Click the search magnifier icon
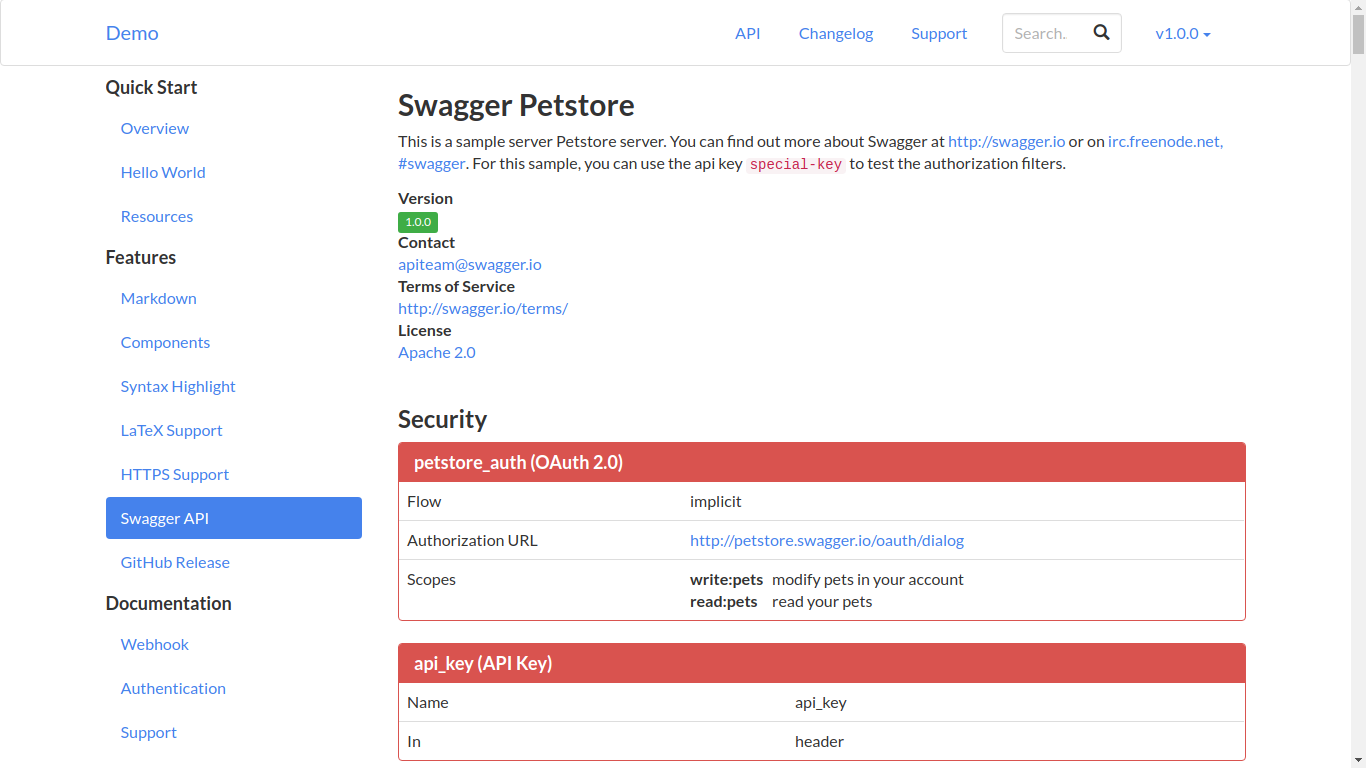Screen dimensions: 1366x768 (x=1101, y=33)
